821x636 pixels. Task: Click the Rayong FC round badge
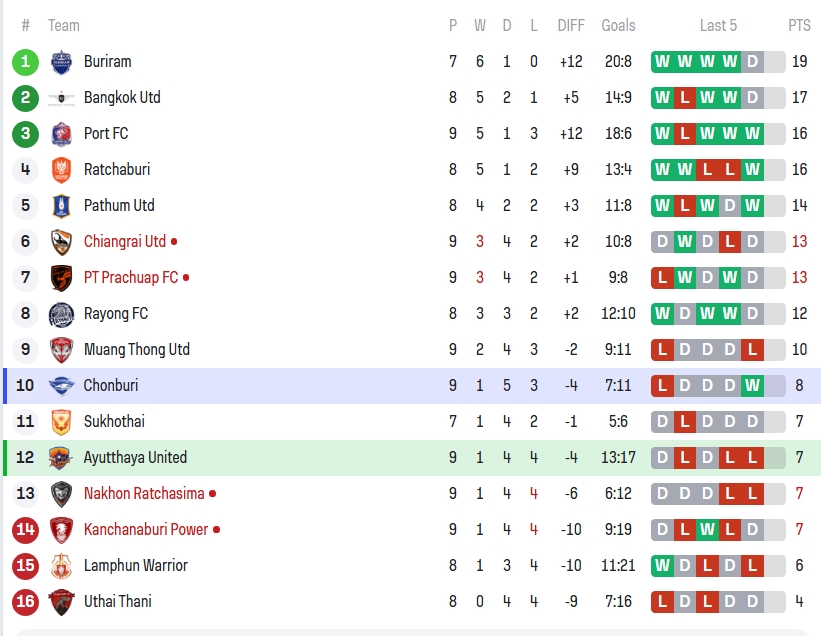(x=61, y=314)
